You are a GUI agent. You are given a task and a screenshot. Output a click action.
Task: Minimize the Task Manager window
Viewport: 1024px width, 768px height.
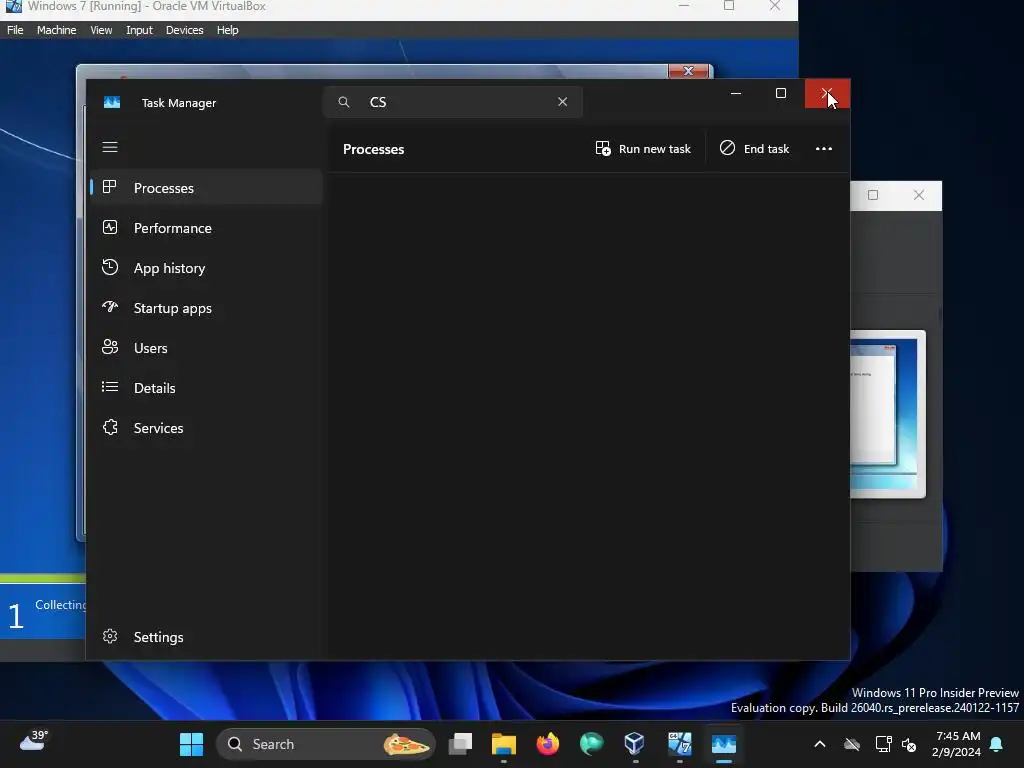click(x=736, y=93)
